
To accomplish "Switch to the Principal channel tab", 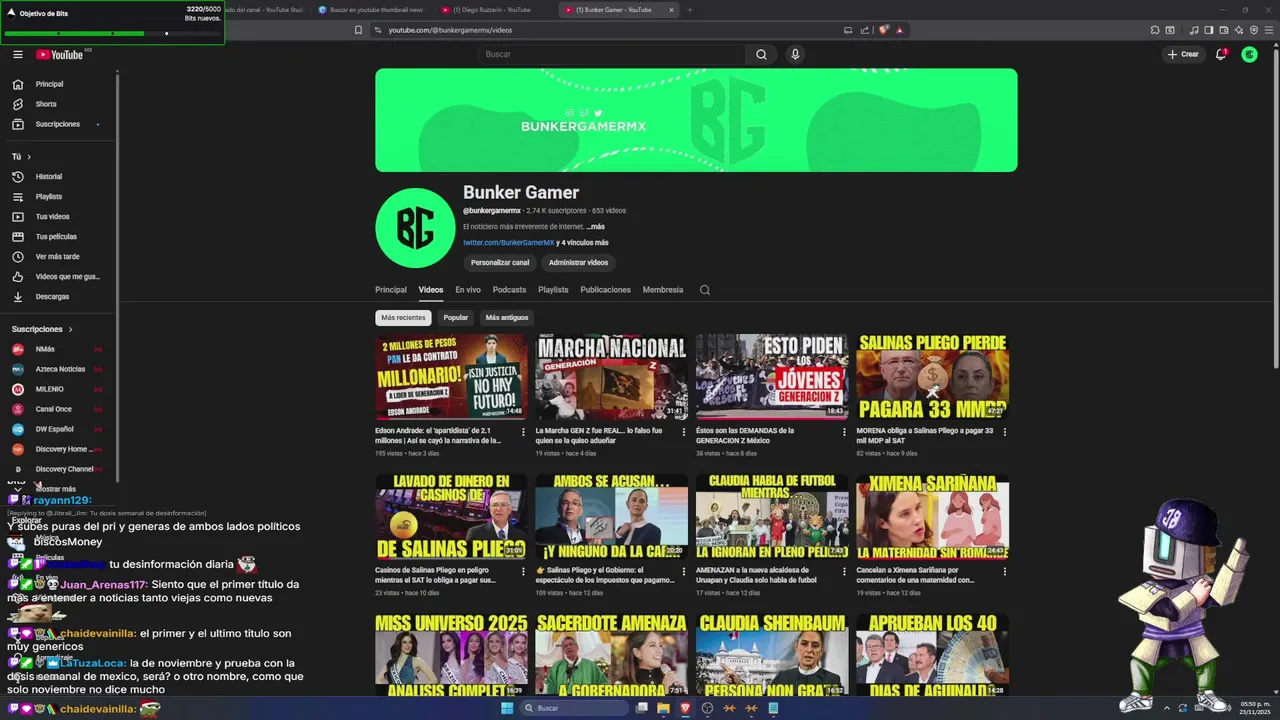I will (x=391, y=290).
